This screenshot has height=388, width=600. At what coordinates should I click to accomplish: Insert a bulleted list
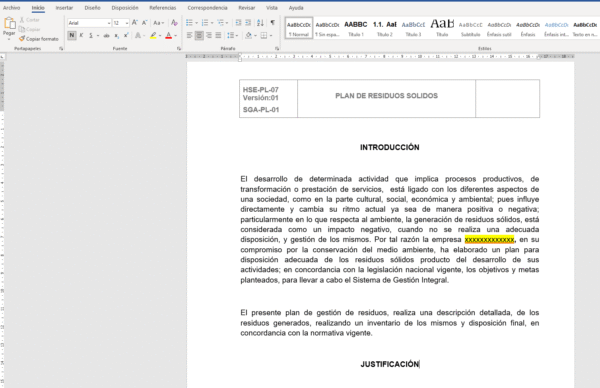click(x=189, y=23)
